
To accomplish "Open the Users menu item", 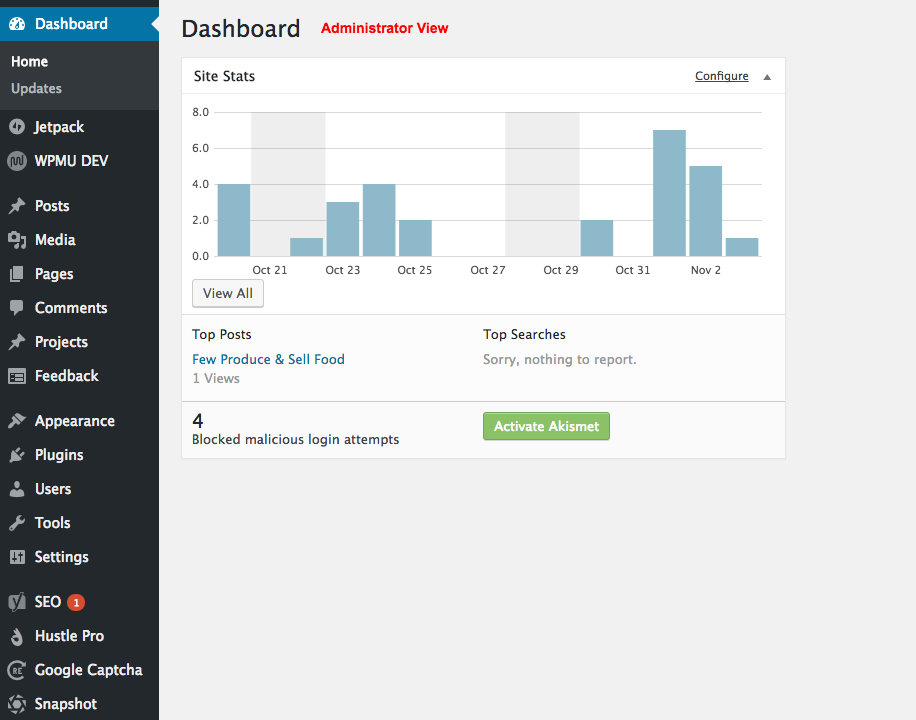I will point(52,489).
